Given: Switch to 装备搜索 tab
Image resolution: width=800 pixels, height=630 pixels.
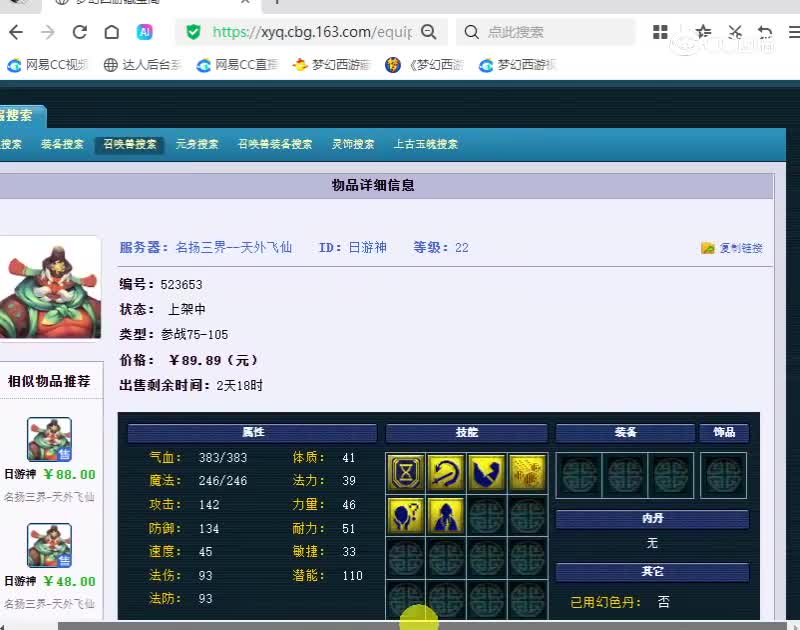Looking at the screenshot, I should [x=62, y=144].
